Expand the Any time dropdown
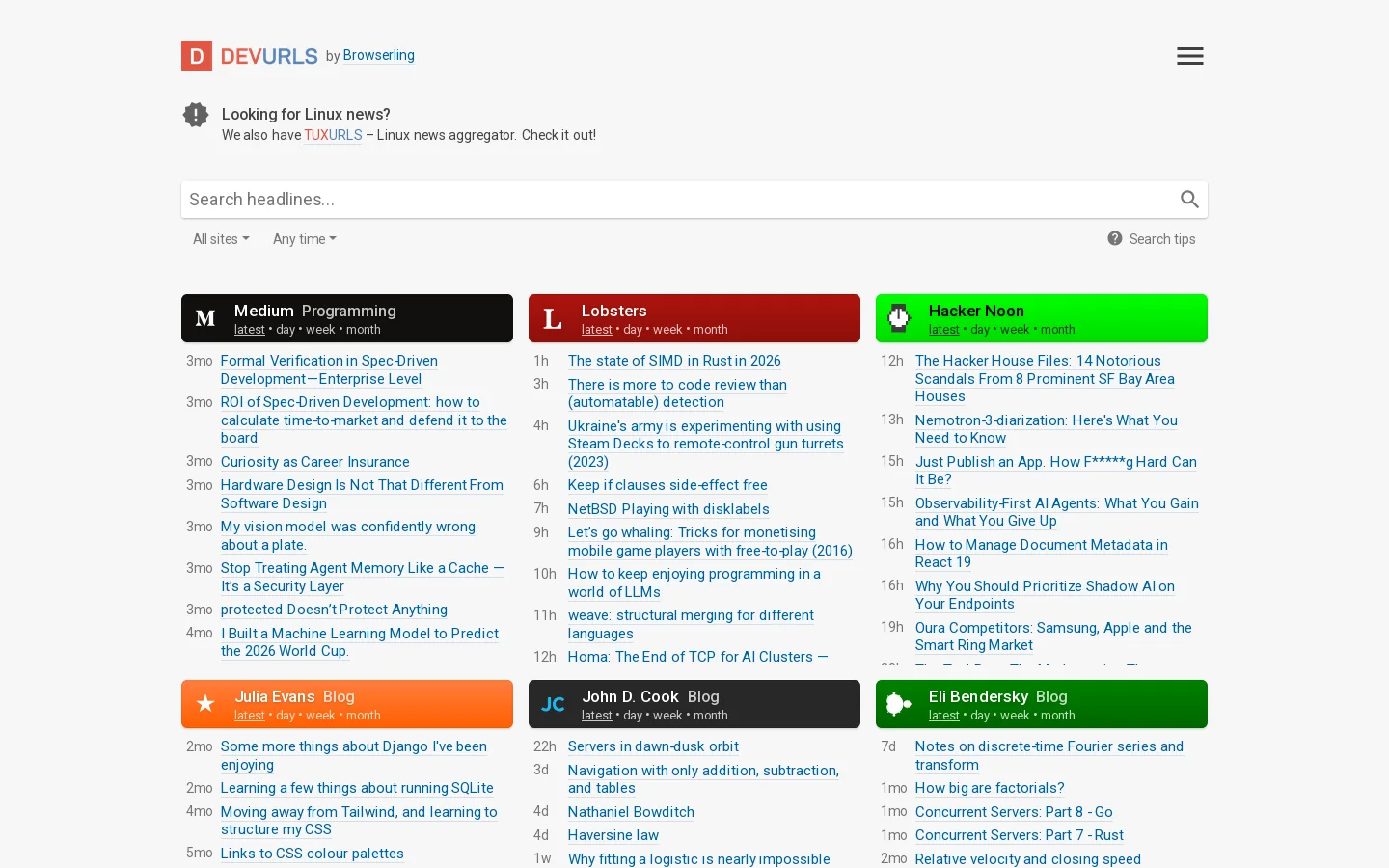 click(305, 239)
